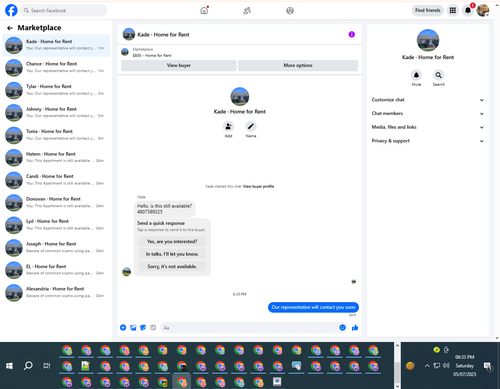This screenshot has height=389, width=500.
Task: Open the Friends icon in top navigation
Action: (x=247, y=11)
